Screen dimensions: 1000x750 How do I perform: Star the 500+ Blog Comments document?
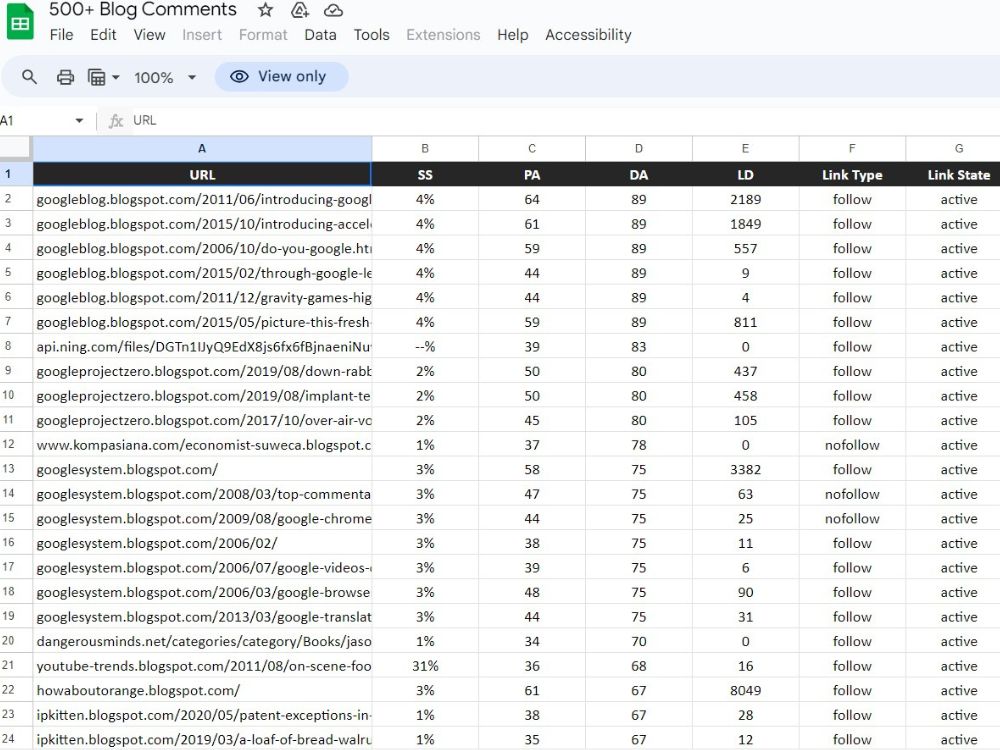pos(265,10)
